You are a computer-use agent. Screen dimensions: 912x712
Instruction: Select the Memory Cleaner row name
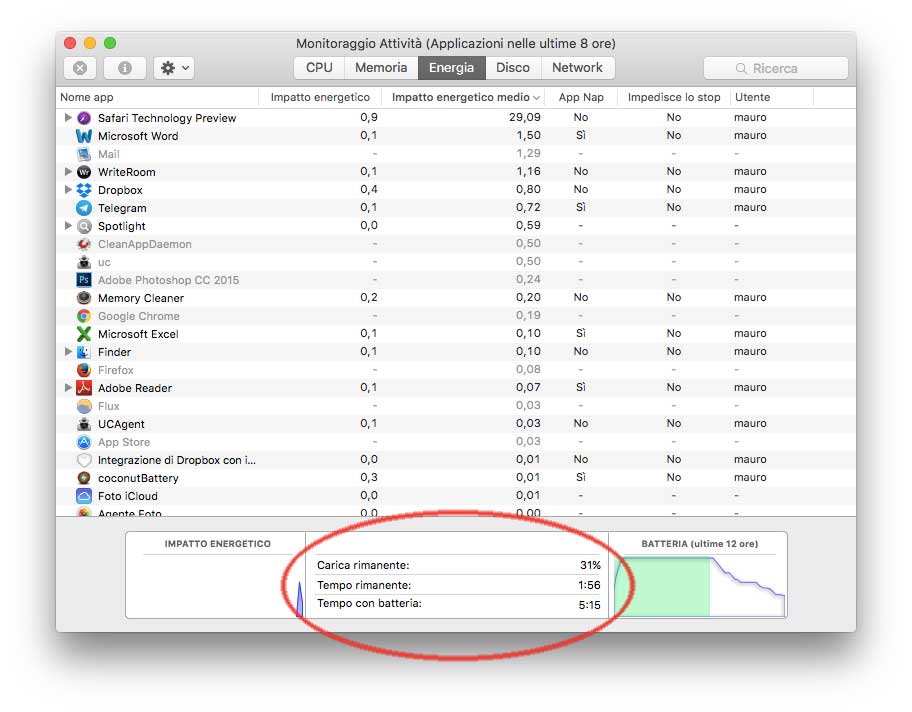click(x=141, y=298)
